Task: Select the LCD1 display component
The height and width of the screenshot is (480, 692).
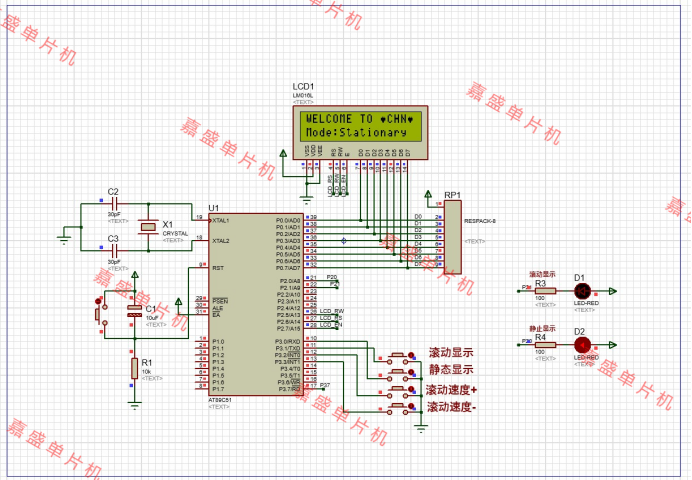Action: [360, 132]
